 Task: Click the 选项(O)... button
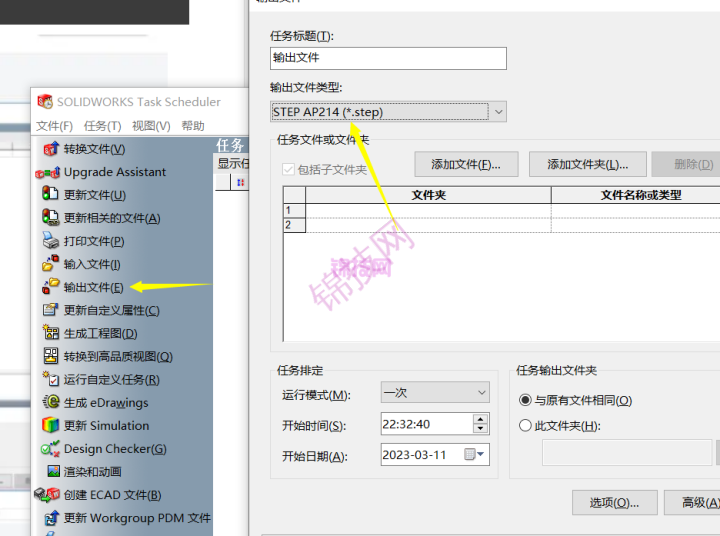pyautogui.click(x=614, y=502)
